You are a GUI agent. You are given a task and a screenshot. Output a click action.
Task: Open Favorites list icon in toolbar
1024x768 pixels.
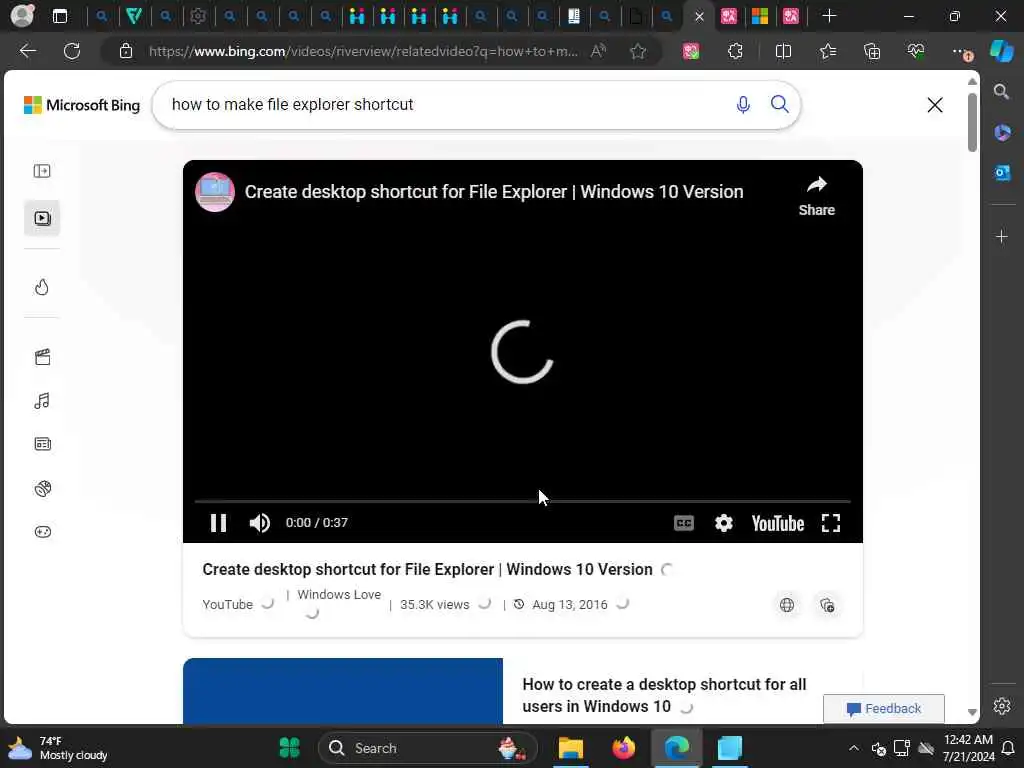click(828, 51)
